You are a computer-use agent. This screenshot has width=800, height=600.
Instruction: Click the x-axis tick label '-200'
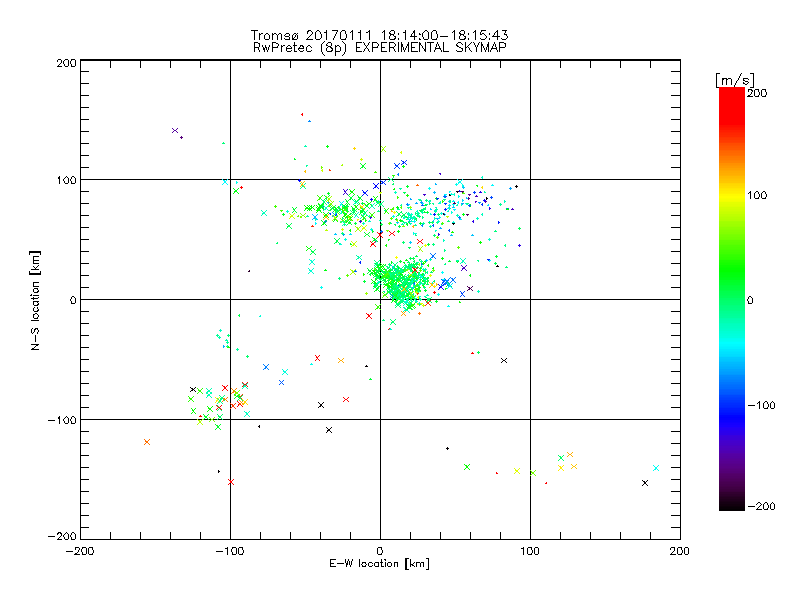click(80, 551)
